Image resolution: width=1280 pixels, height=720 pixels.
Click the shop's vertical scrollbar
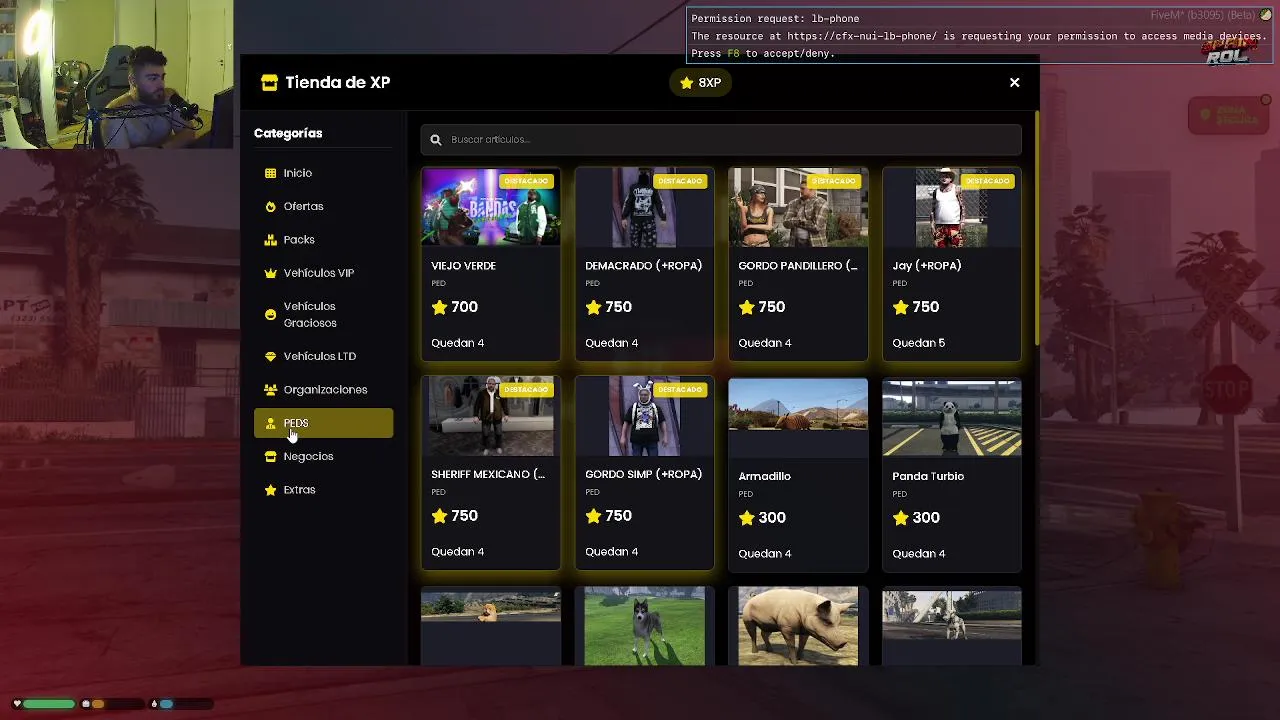pyautogui.click(x=1037, y=230)
